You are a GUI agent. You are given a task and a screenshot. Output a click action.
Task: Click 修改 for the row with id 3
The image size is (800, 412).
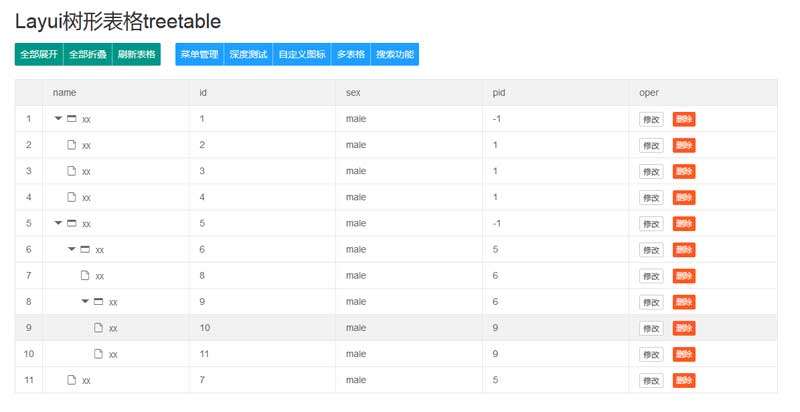pos(651,171)
